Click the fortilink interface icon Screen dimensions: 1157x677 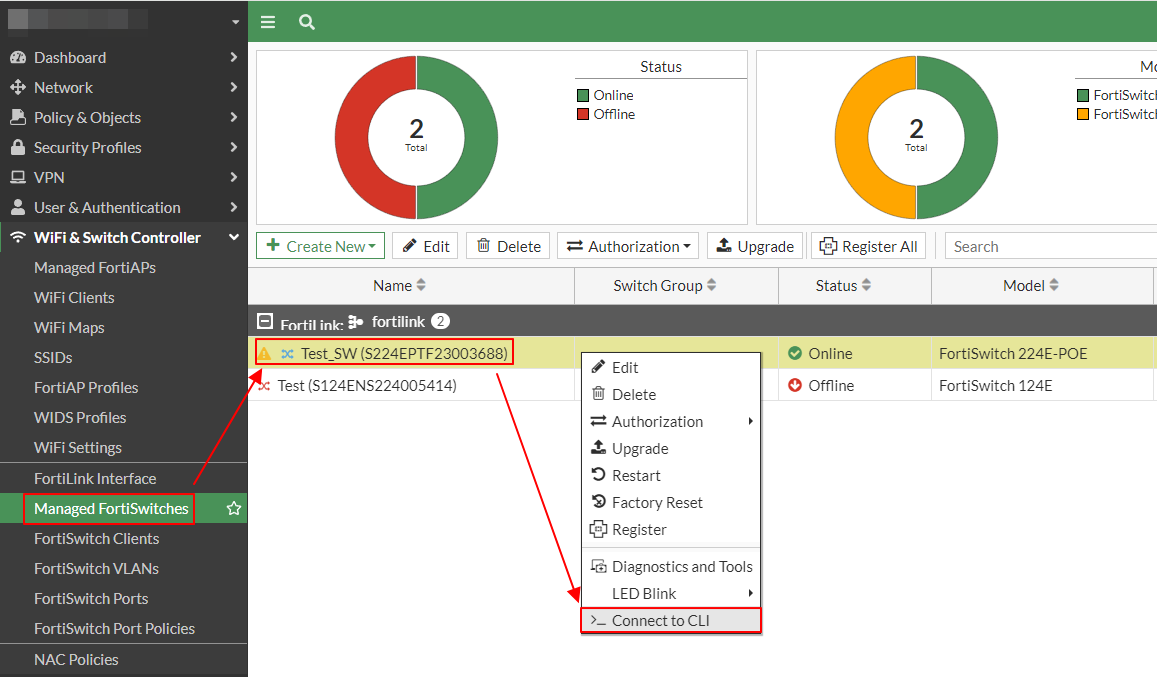pyautogui.click(x=356, y=322)
